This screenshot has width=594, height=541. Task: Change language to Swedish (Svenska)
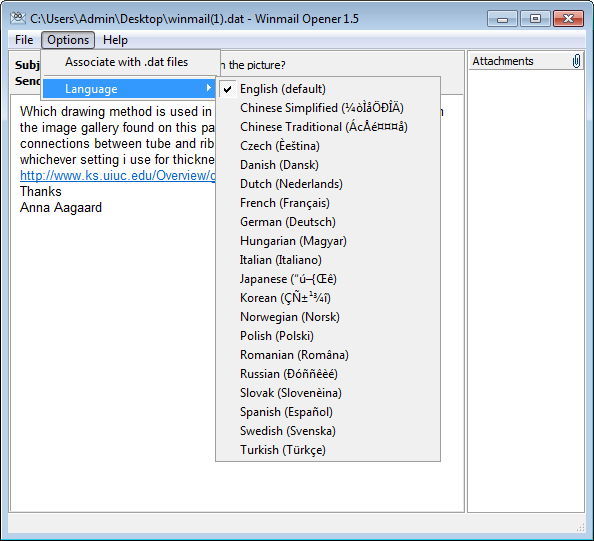[x=328, y=431]
